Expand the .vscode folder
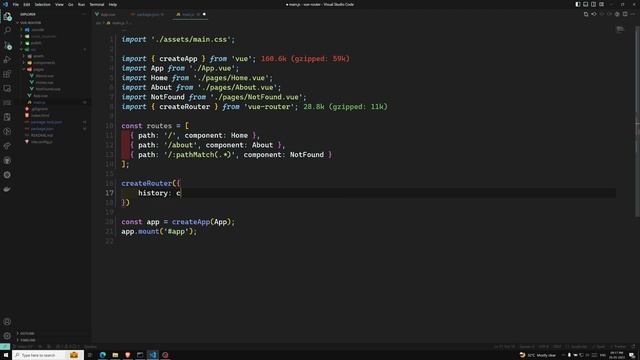The height and width of the screenshot is (360, 640). [38, 30]
